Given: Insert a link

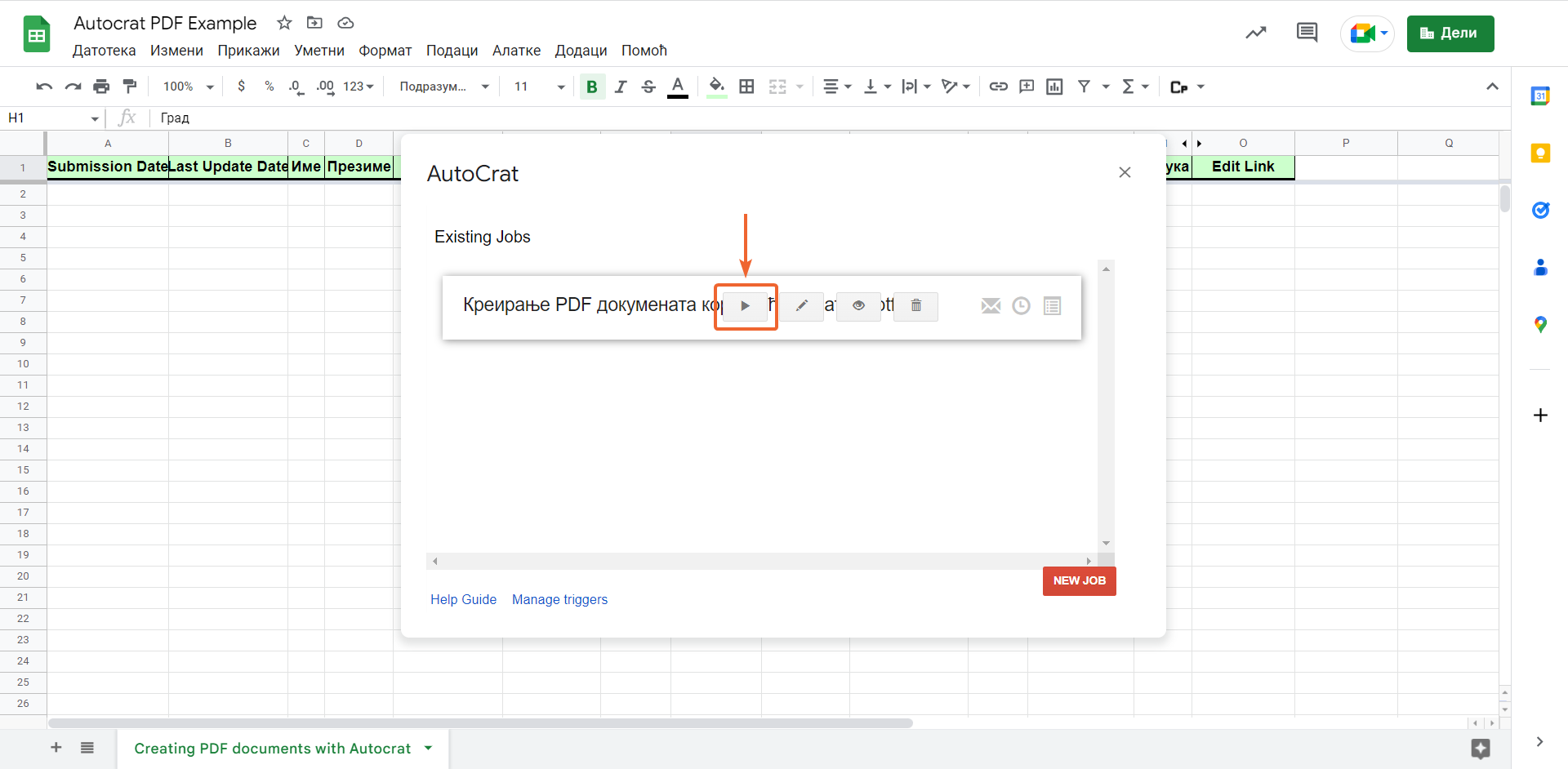Looking at the screenshot, I should [998, 87].
